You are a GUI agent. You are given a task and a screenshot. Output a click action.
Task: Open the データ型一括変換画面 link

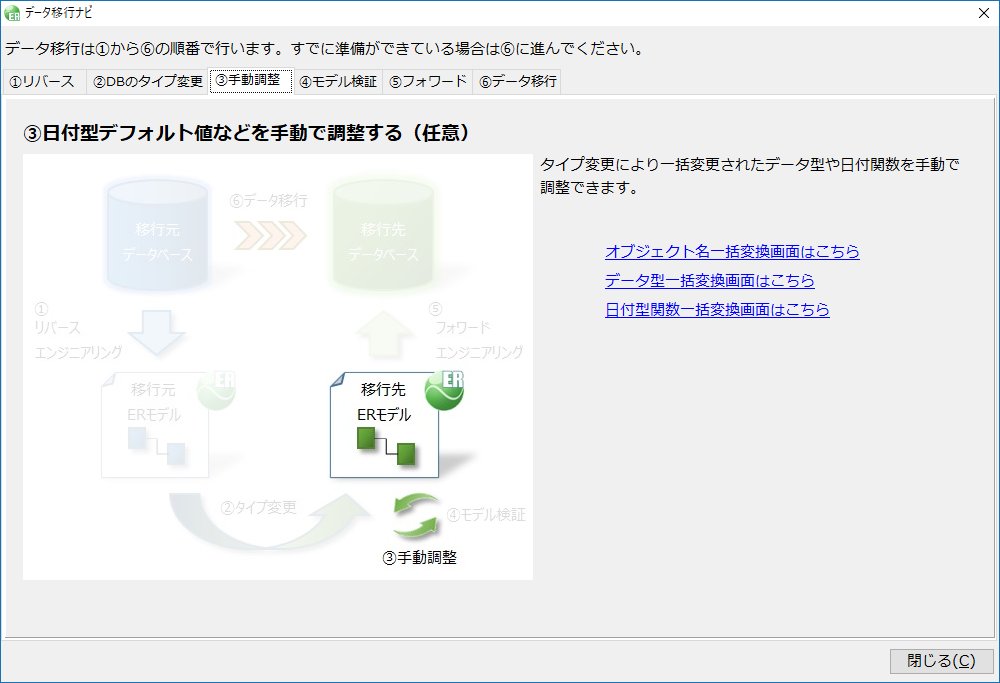[x=709, y=281]
